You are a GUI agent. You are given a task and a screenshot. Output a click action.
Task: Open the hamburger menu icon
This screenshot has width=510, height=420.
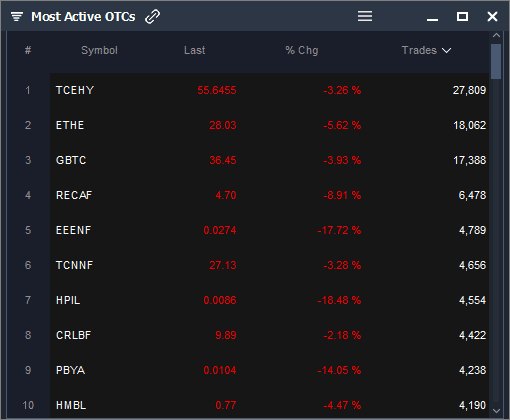click(365, 16)
